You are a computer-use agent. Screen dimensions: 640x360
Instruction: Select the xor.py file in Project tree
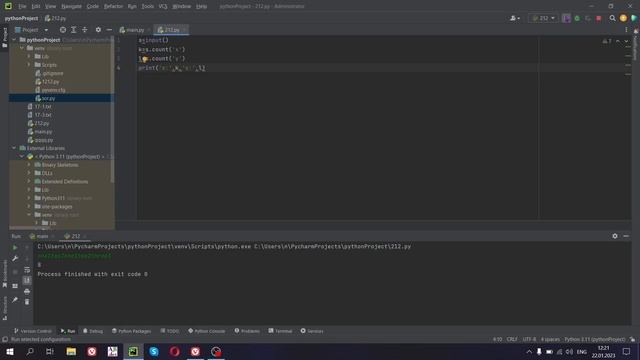tap(48, 98)
